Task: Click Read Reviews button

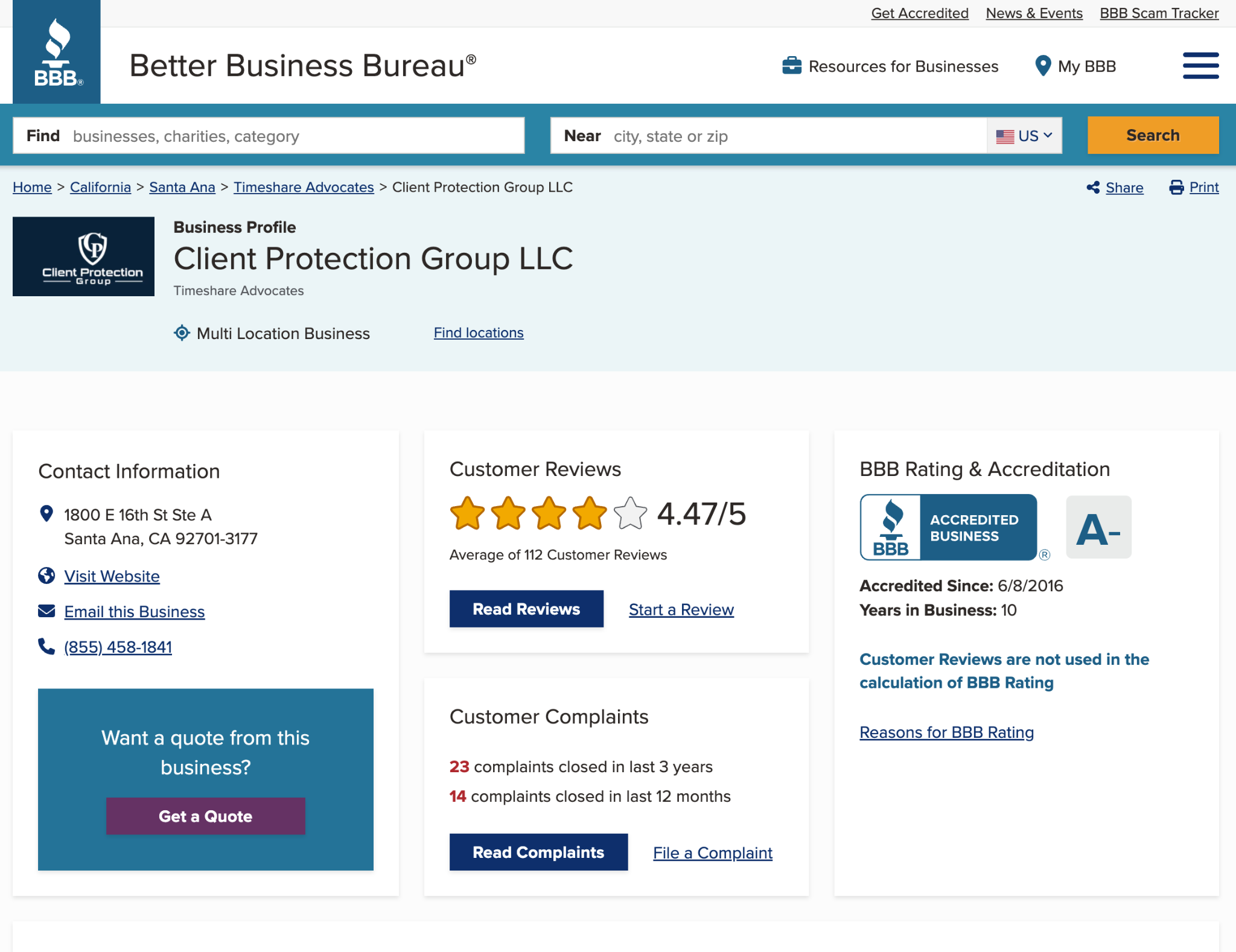Action: pyautogui.click(x=526, y=609)
